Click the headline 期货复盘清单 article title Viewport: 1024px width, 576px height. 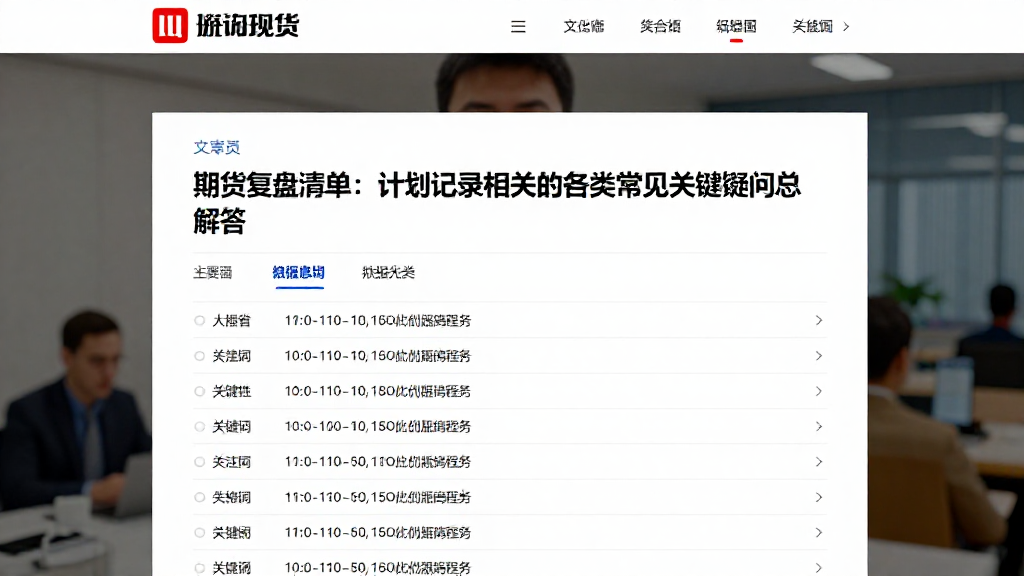click(497, 203)
